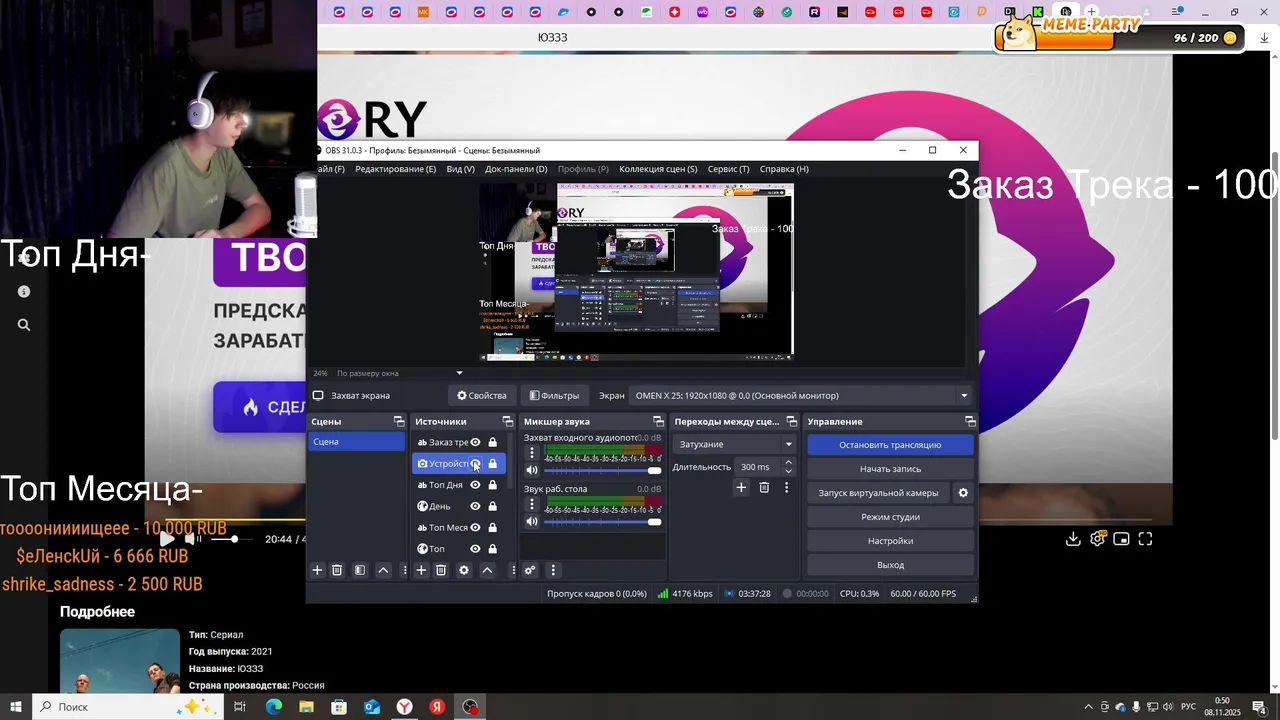The image size is (1280, 720).
Task: Unlock the Заказ тре source
Action: pyautogui.click(x=492, y=442)
